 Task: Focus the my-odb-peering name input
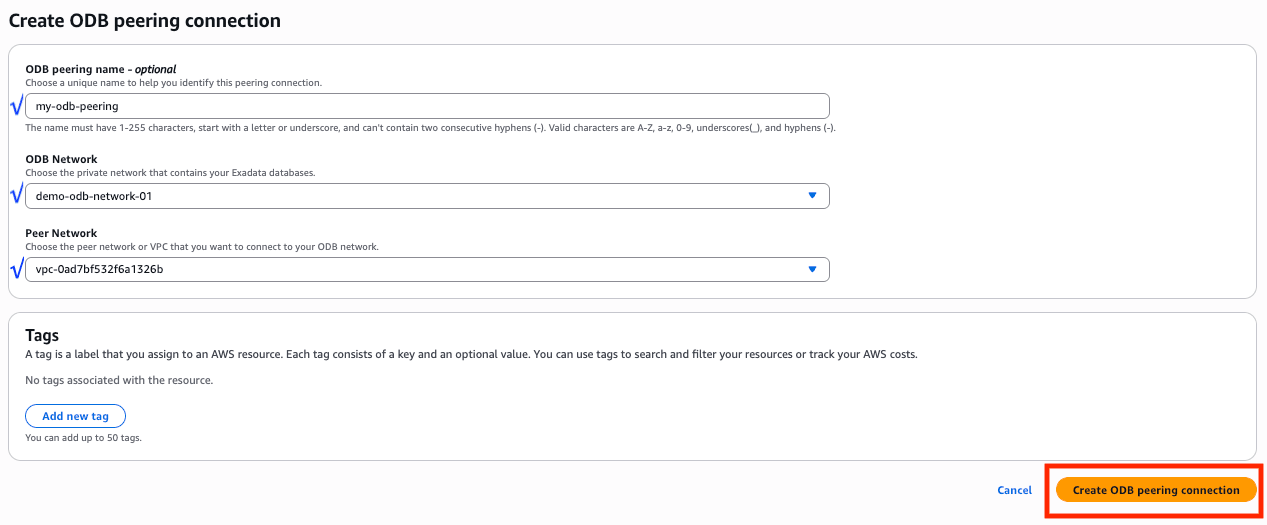(427, 106)
